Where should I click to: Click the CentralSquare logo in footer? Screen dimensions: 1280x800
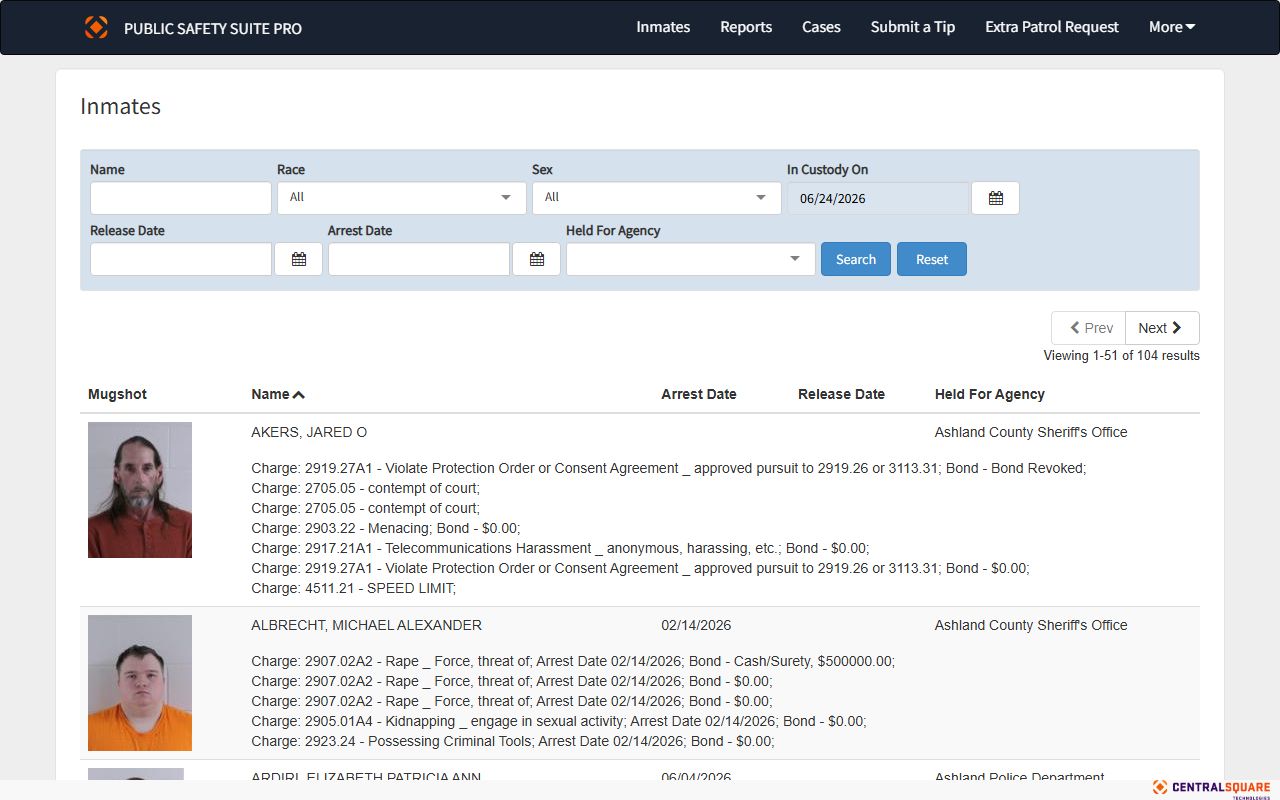click(1211, 788)
